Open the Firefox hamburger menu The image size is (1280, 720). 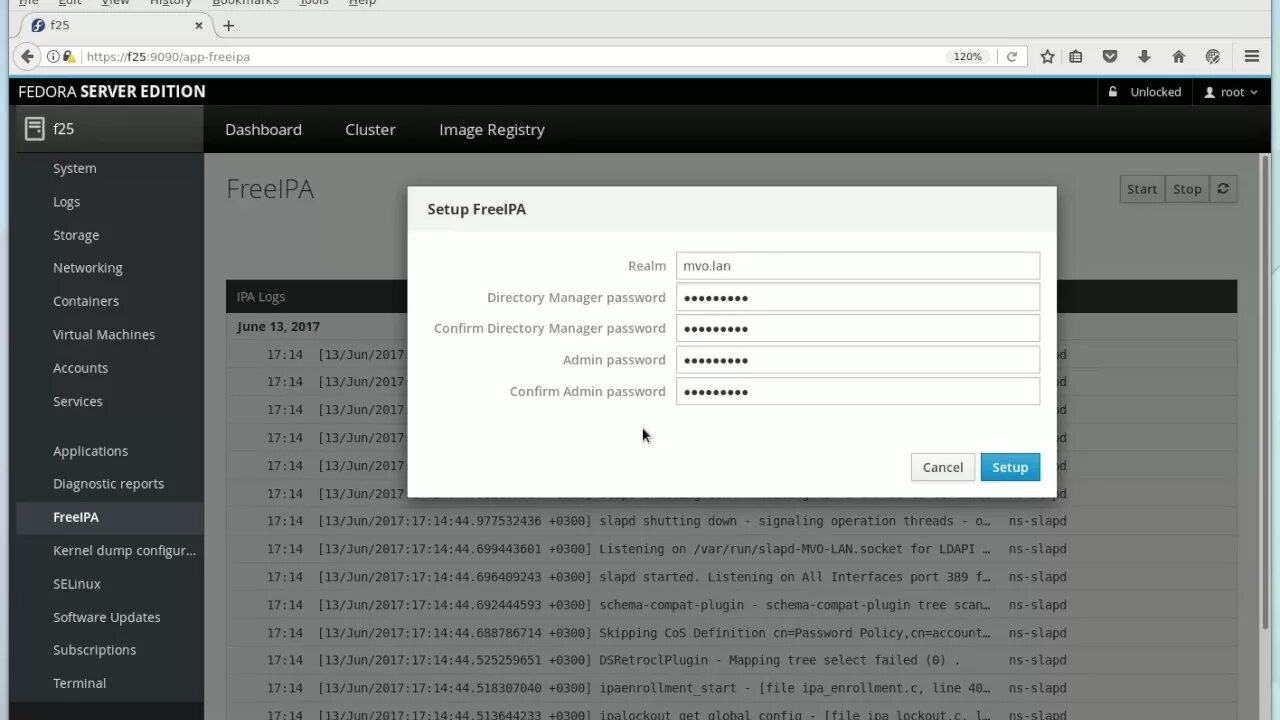pyautogui.click(x=1252, y=57)
